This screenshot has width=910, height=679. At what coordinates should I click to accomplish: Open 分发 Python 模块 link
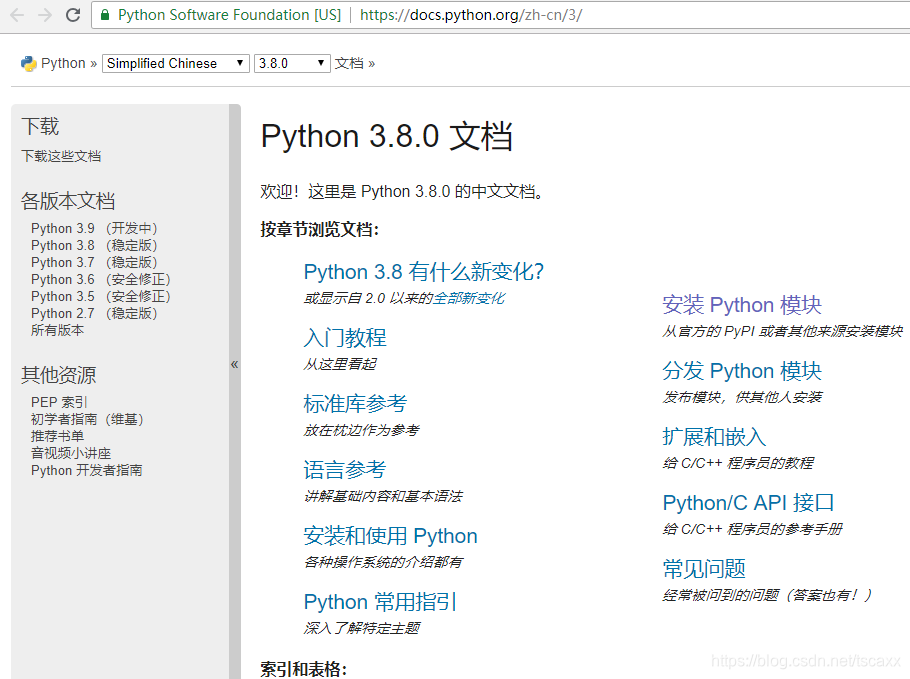742,371
